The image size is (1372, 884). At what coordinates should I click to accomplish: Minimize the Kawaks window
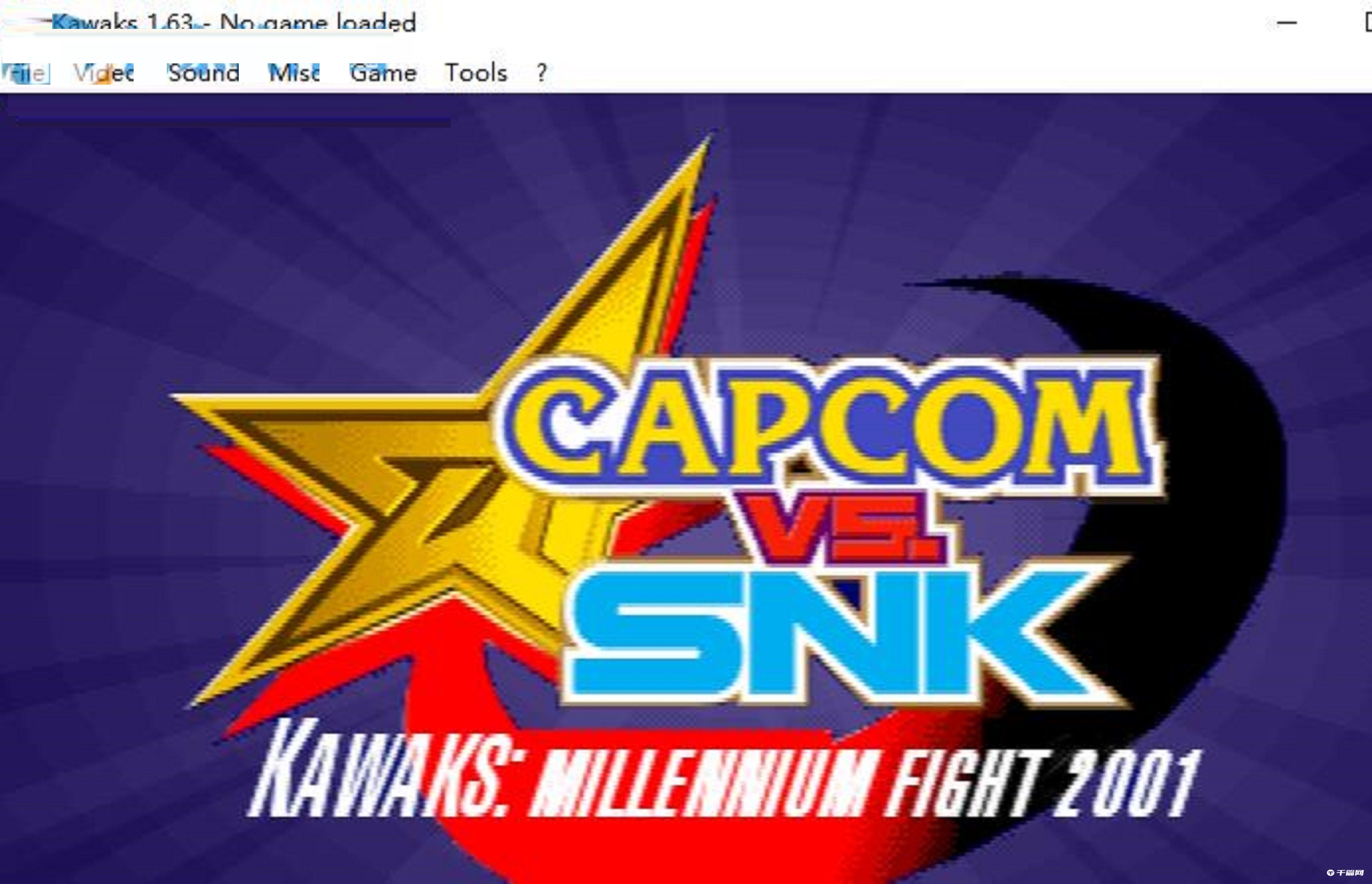click(1287, 23)
